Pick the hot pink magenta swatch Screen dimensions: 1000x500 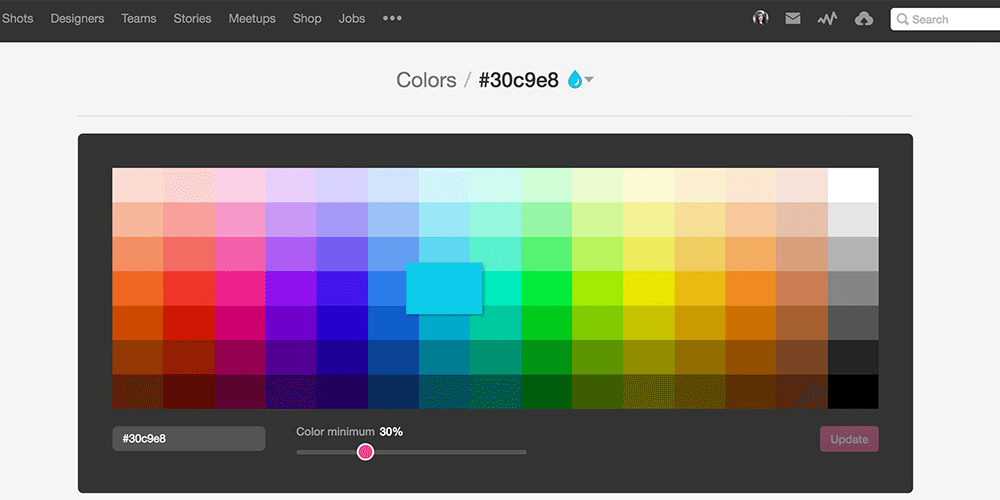[240, 288]
